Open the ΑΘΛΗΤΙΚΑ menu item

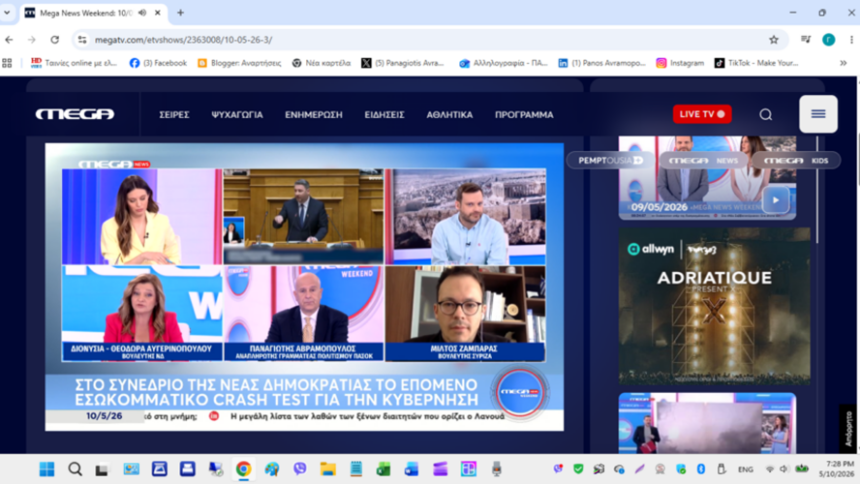click(450, 115)
